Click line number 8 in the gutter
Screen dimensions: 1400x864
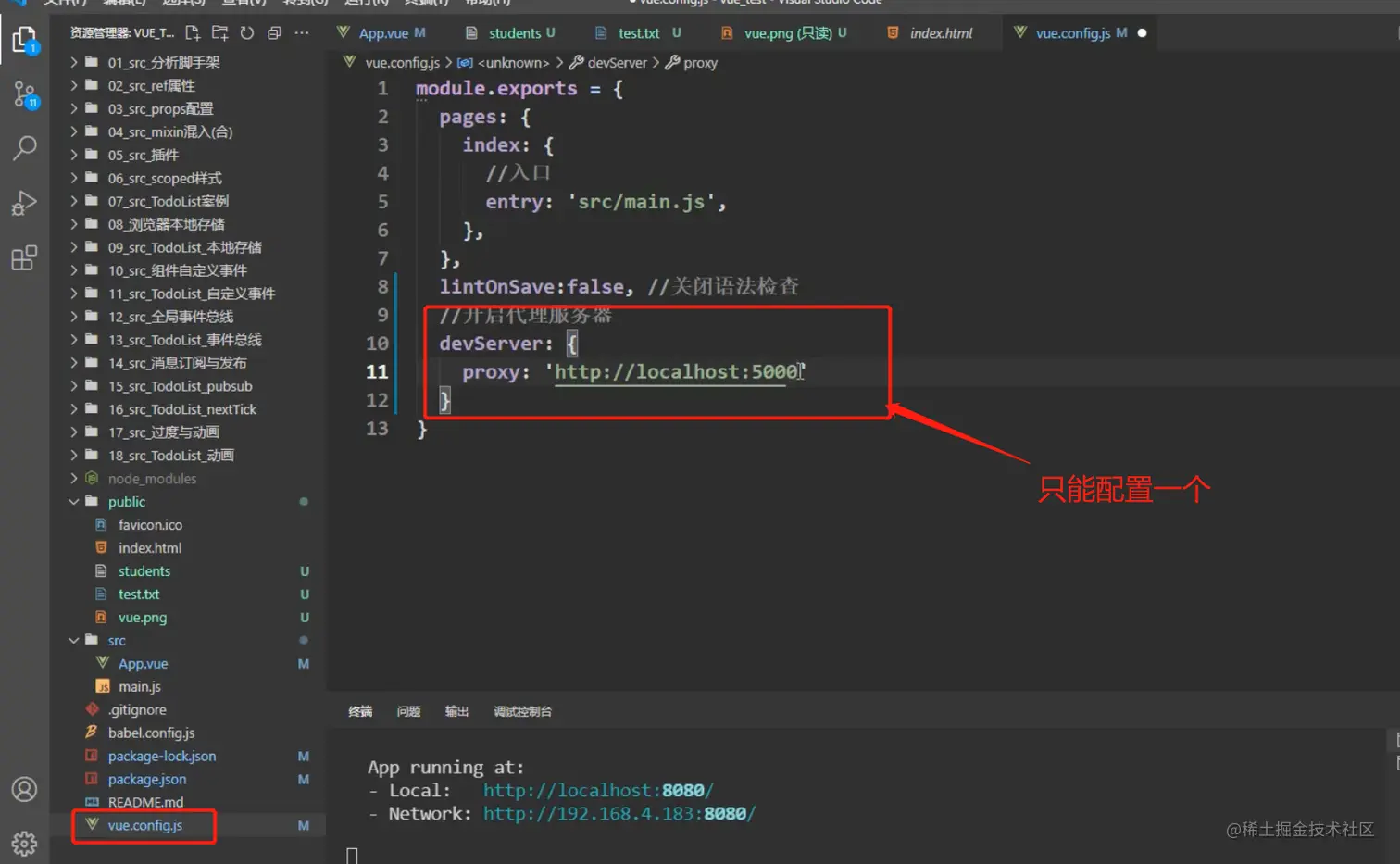(382, 287)
